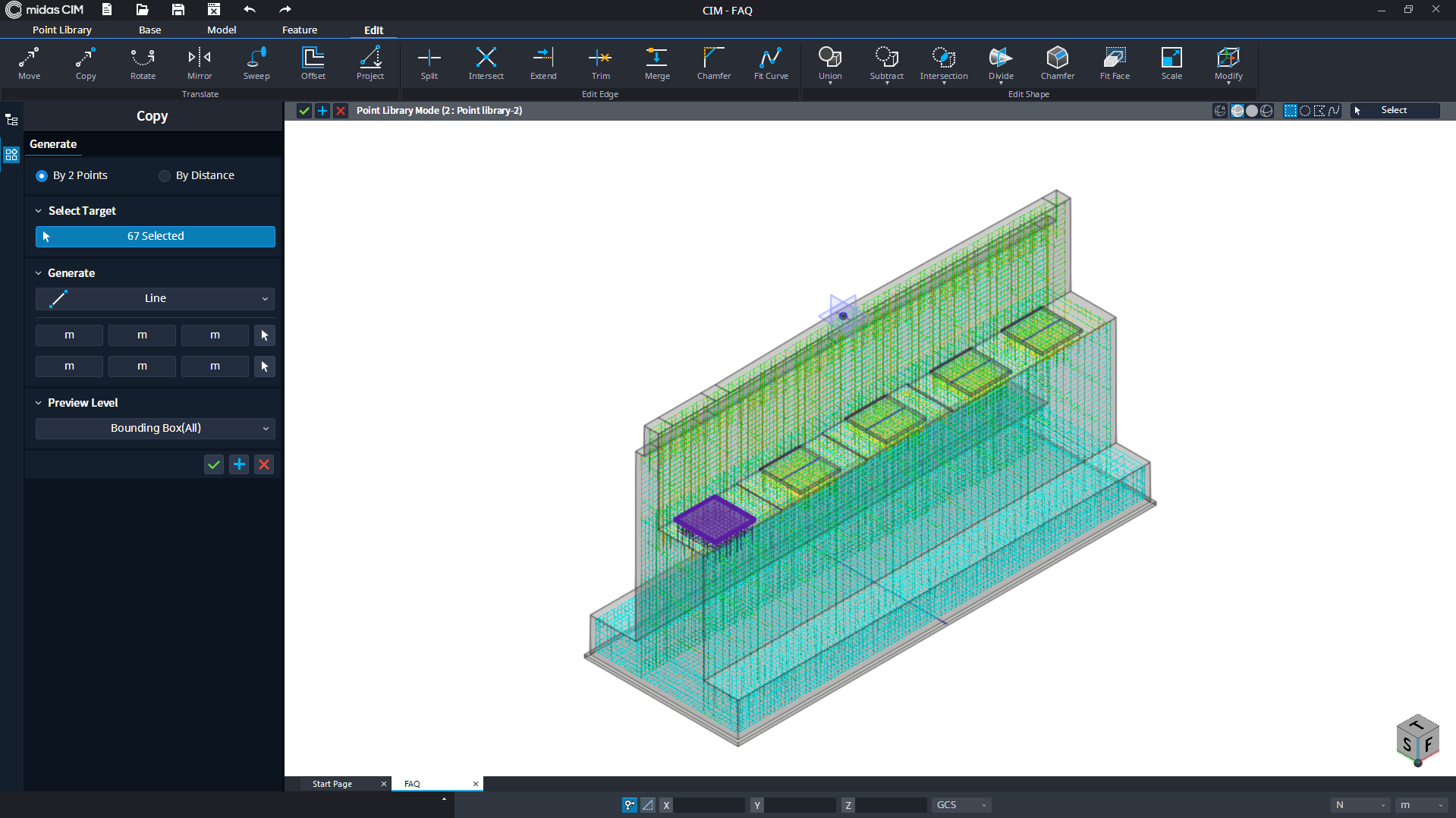This screenshot has width=1456, height=818.
Task: Select the Scale shape tool
Action: point(1171,63)
